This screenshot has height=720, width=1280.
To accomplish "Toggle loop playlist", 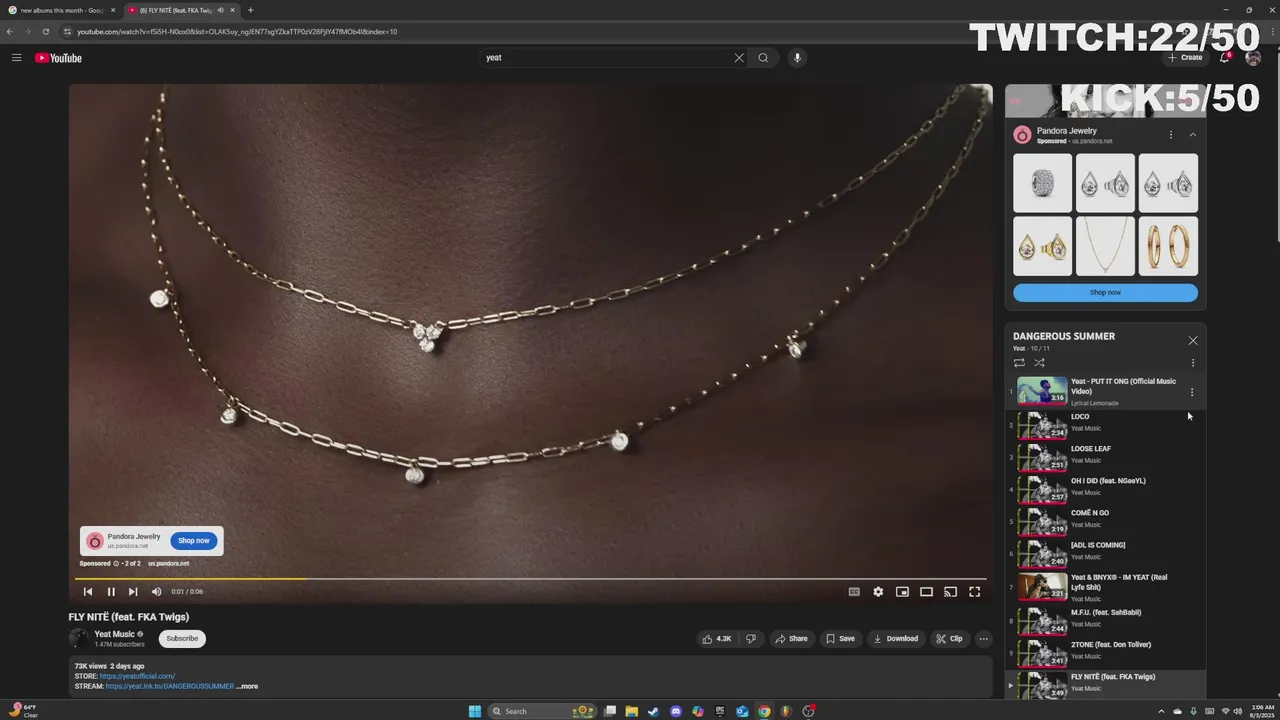I will pos(1019,362).
